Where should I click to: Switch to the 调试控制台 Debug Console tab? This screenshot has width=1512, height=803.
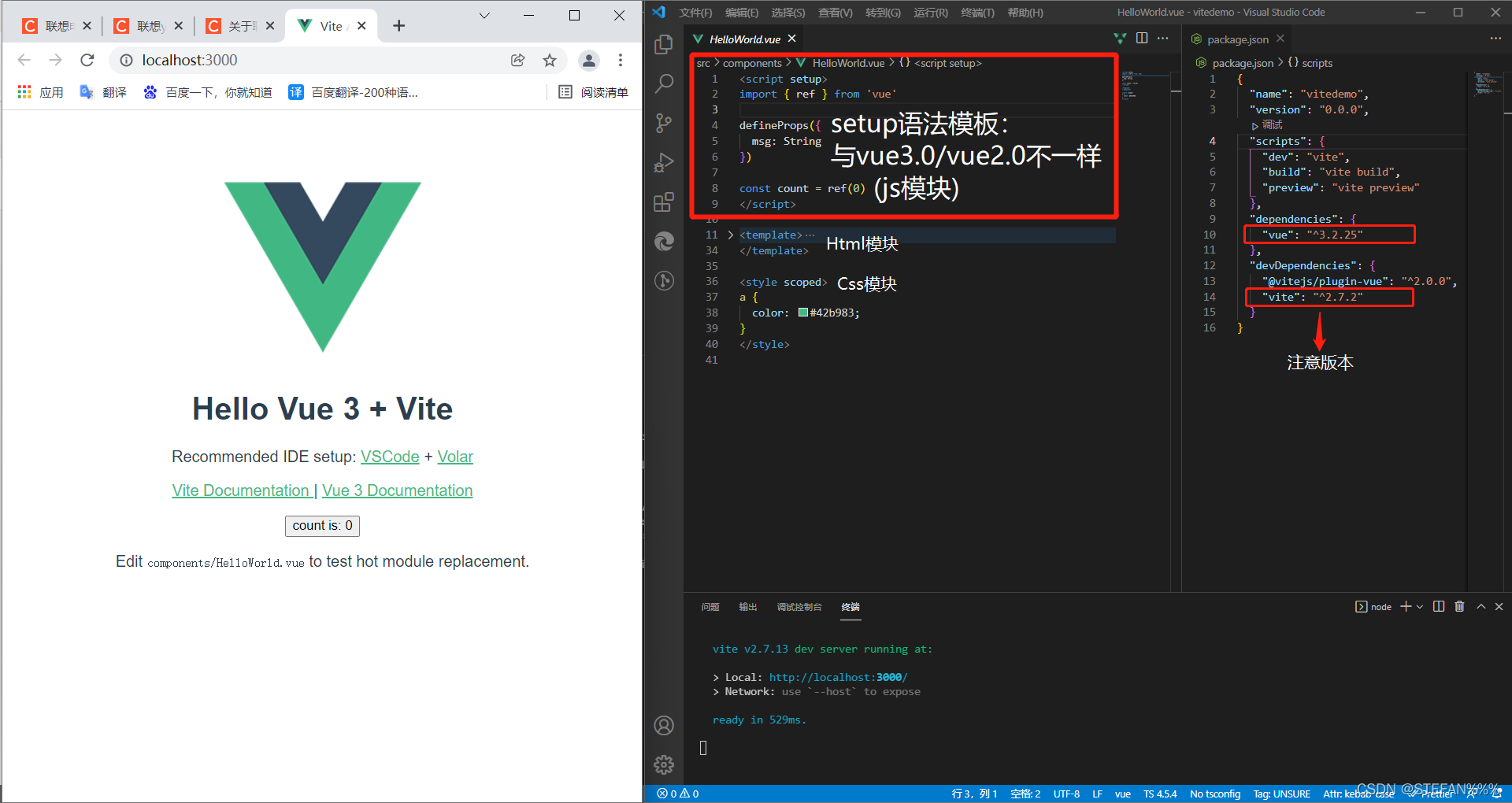point(799,607)
